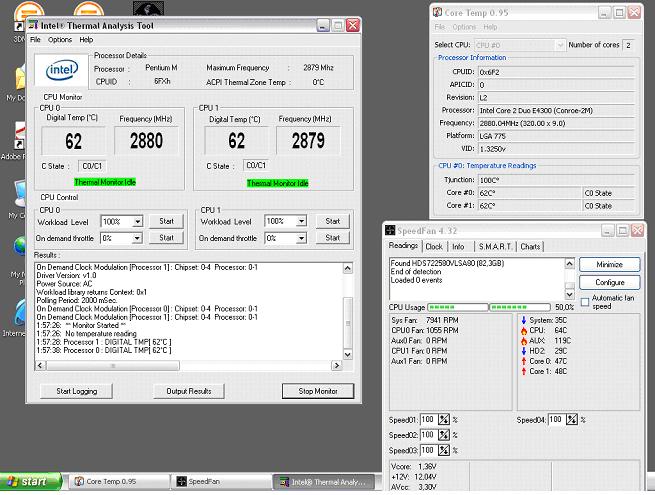
Task: Open the Options menu in Core Temp
Action: [x=464, y=27]
